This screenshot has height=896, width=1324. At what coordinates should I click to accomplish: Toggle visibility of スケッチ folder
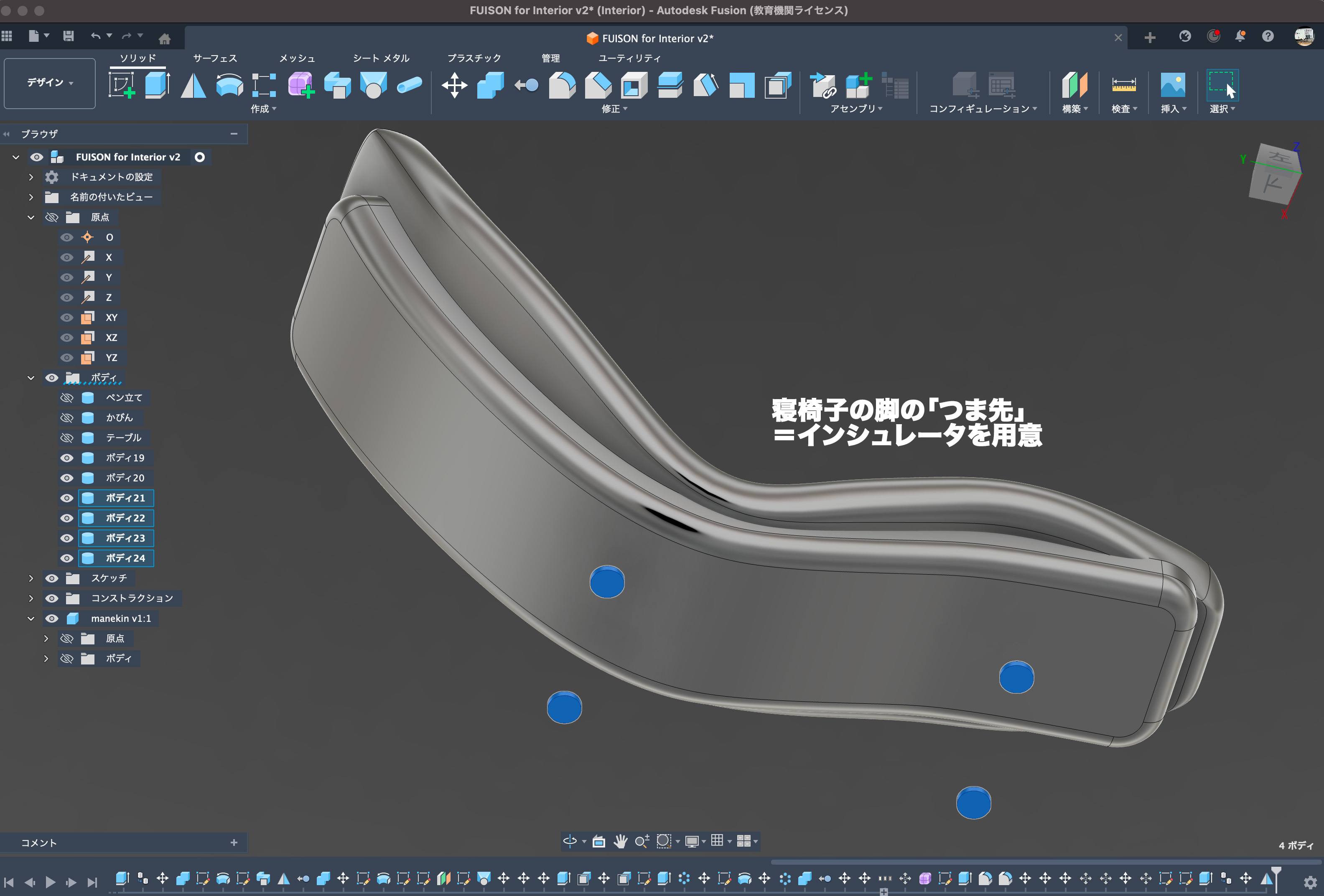52,579
